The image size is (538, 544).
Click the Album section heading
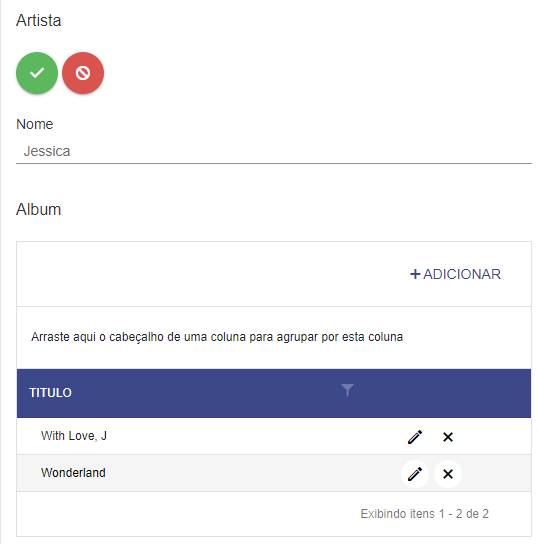pyautogui.click(x=39, y=210)
